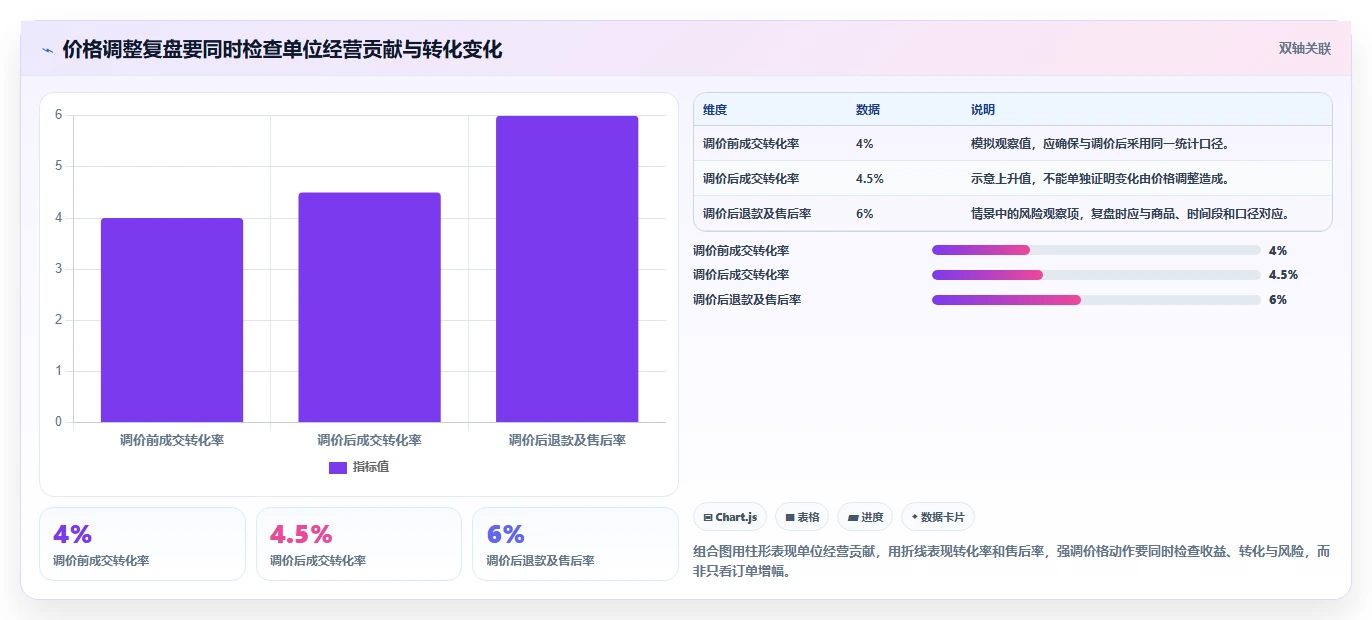Click table cell 调价后成交转化率
This screenshot has height=620, width=1372.
[x=751, y=179]
